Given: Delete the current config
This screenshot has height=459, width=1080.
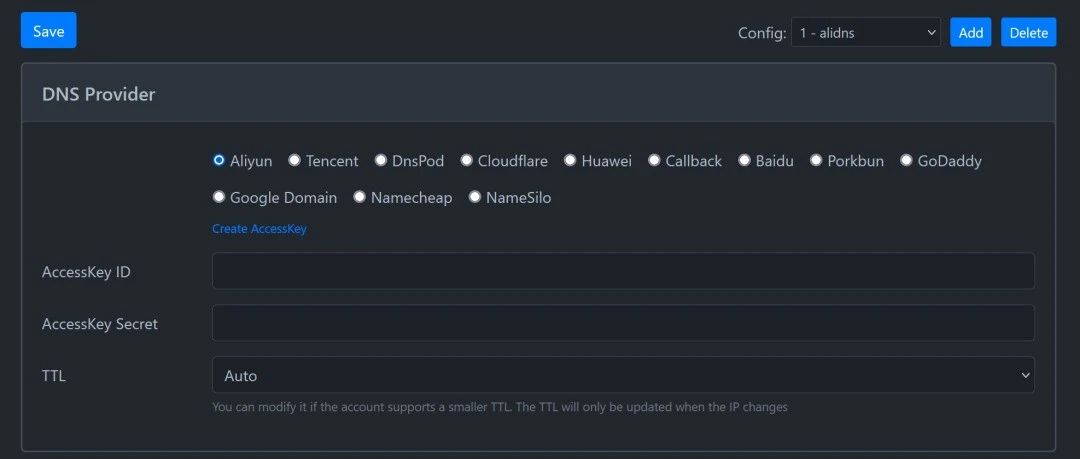Looking at the screenshot, I should [x=1028, y=32].
